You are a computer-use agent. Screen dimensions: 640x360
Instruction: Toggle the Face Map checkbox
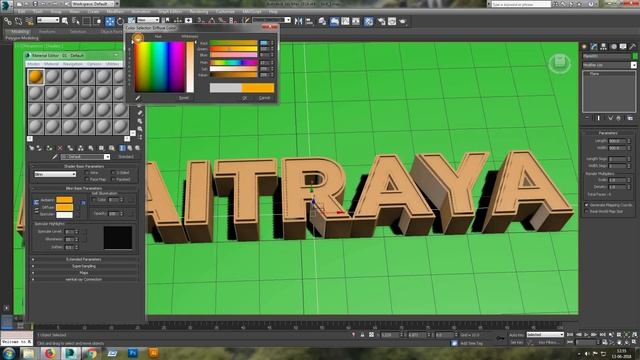tap(87, 180)
